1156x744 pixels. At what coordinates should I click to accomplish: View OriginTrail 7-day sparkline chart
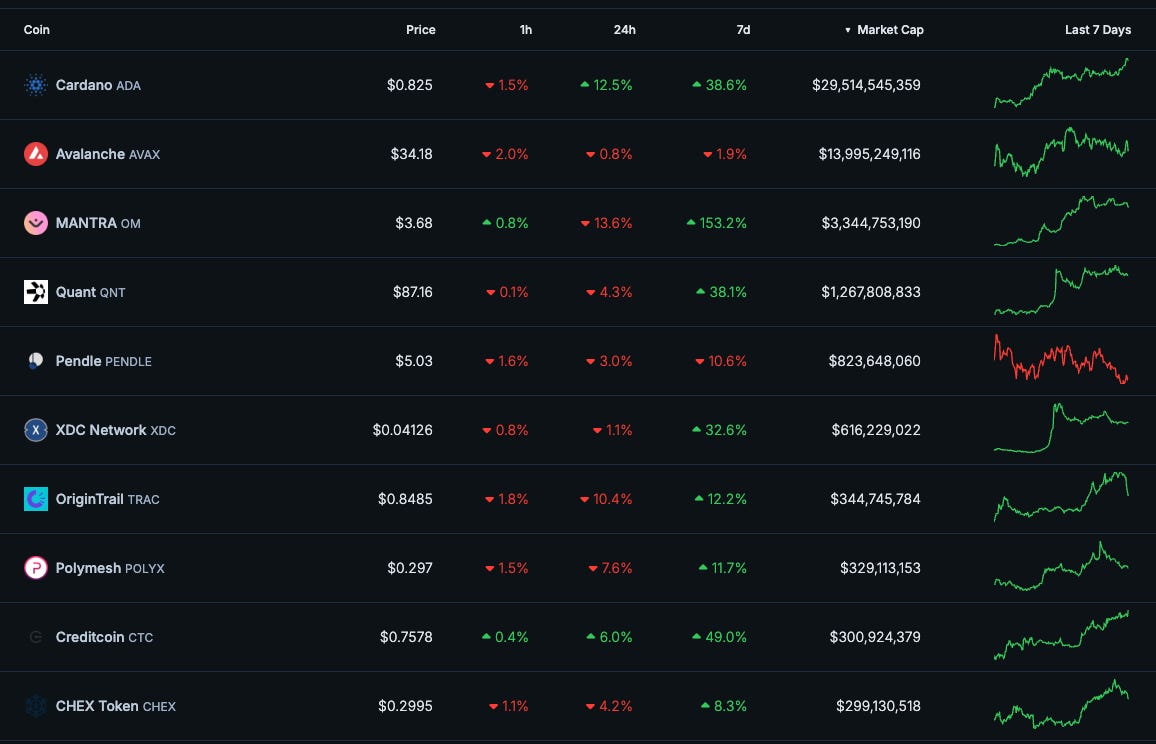[x=1061, y=496]
